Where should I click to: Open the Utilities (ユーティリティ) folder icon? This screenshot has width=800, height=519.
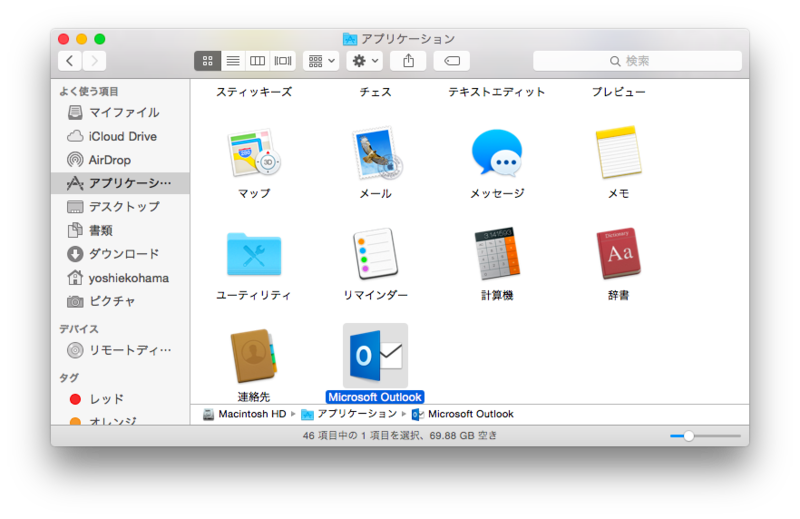coord(254,254)
